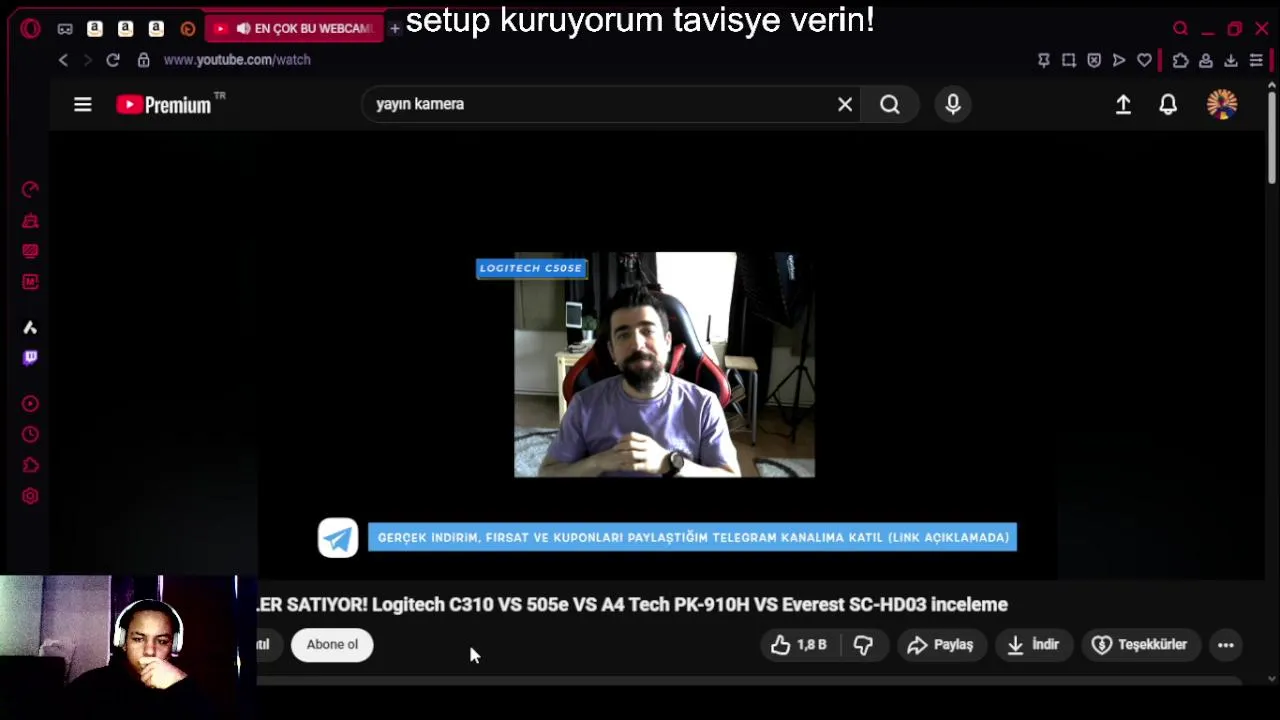Switch to the orange circular-arrow pinned tab
The height and width of the screenshot is (720, 1280).
(187, 29)
